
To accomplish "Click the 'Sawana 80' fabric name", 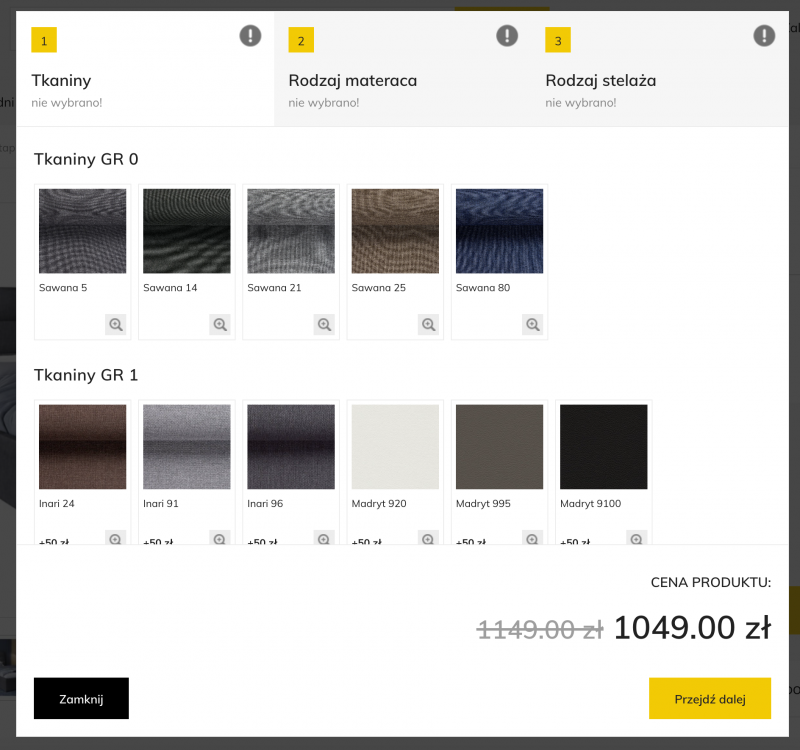I will click(x=483, y=288).
